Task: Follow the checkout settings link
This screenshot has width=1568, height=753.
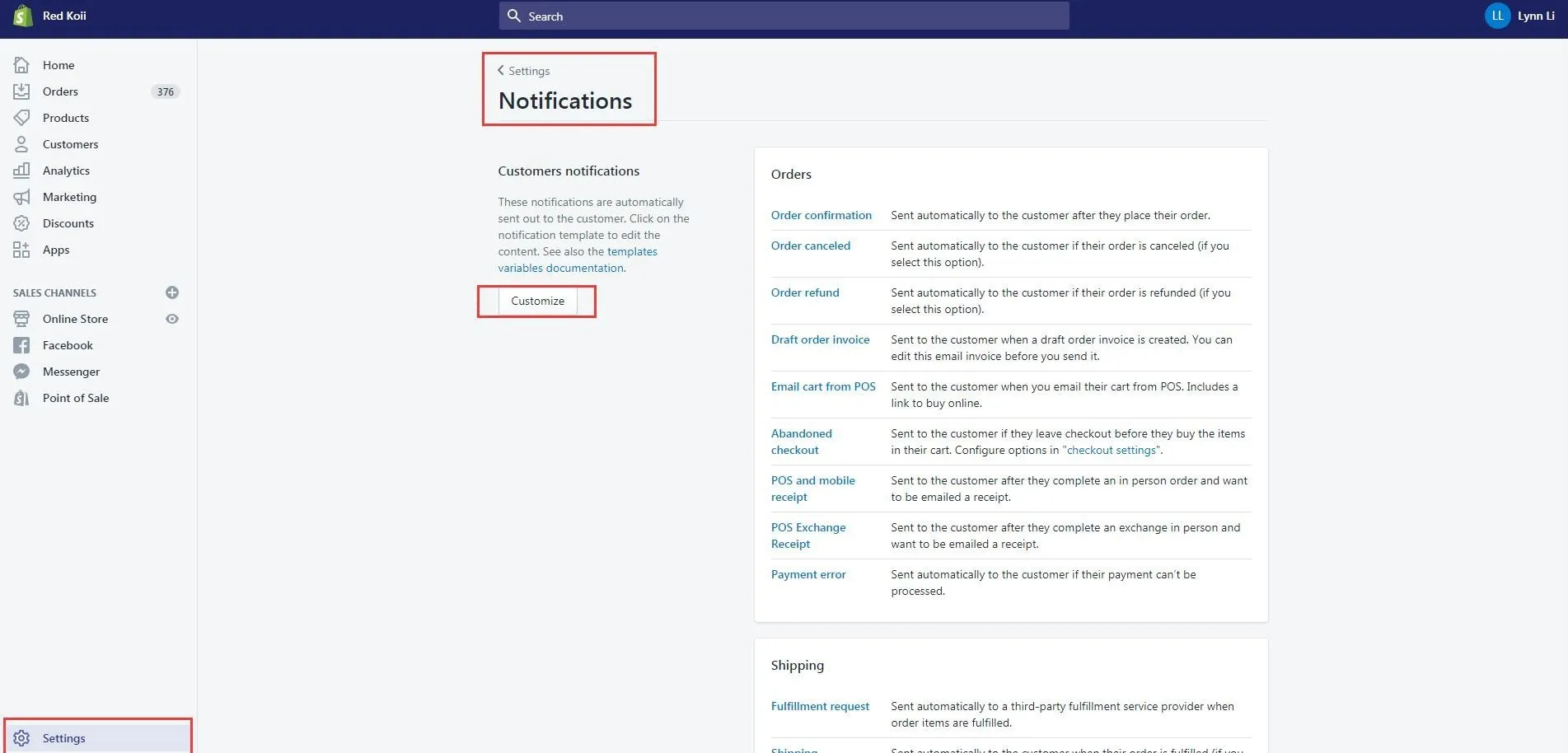Action: pyautogui.click(x=1111, y=450)
